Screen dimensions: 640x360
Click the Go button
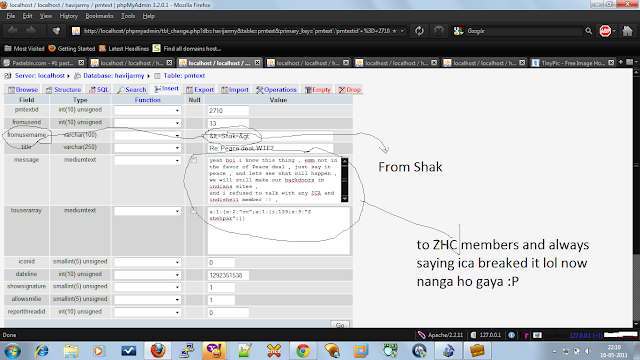pos(340,325)
